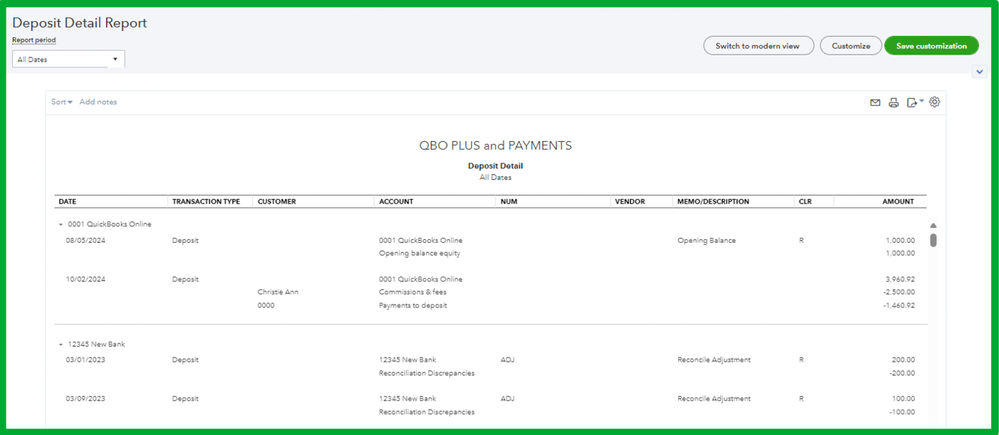Viewport: 999px width, 435px height.
Task: Click the VENDOR column header
Action: coord(629,201)
